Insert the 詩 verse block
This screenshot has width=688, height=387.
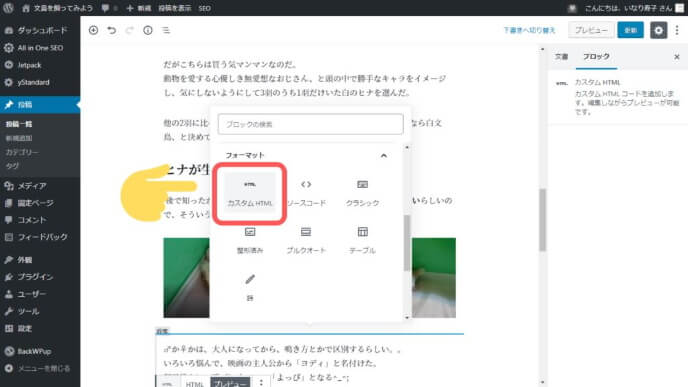coord(250,287)
